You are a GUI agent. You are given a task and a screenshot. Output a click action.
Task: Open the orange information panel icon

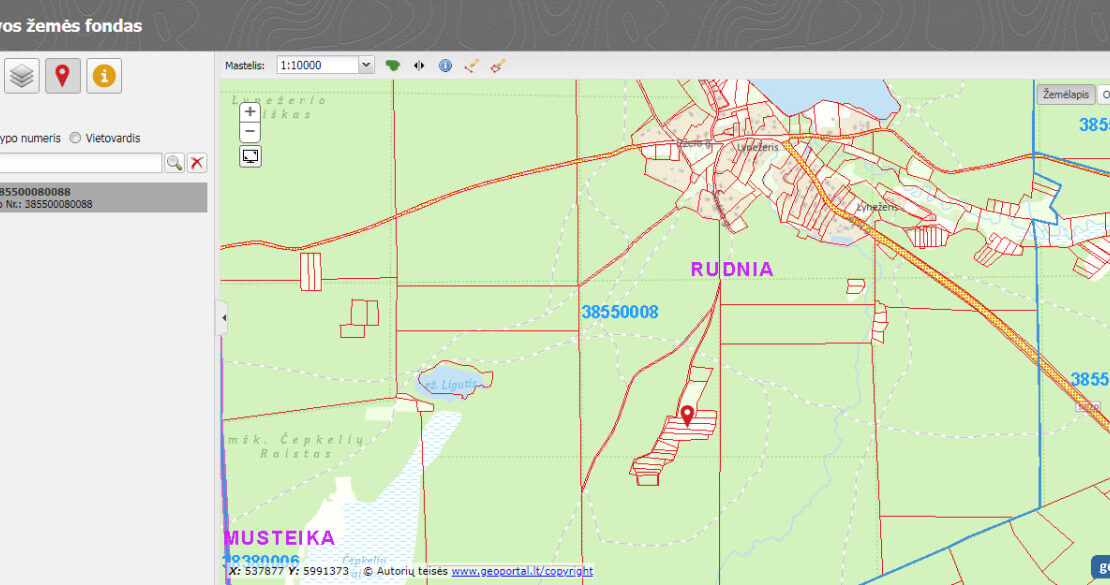click(104, 76)
